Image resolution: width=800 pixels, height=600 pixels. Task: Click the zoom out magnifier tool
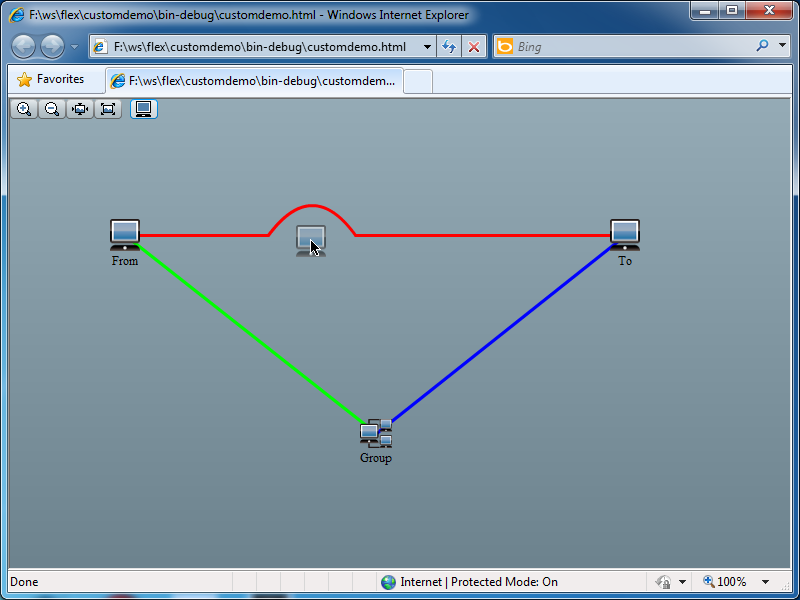point(52,109)
